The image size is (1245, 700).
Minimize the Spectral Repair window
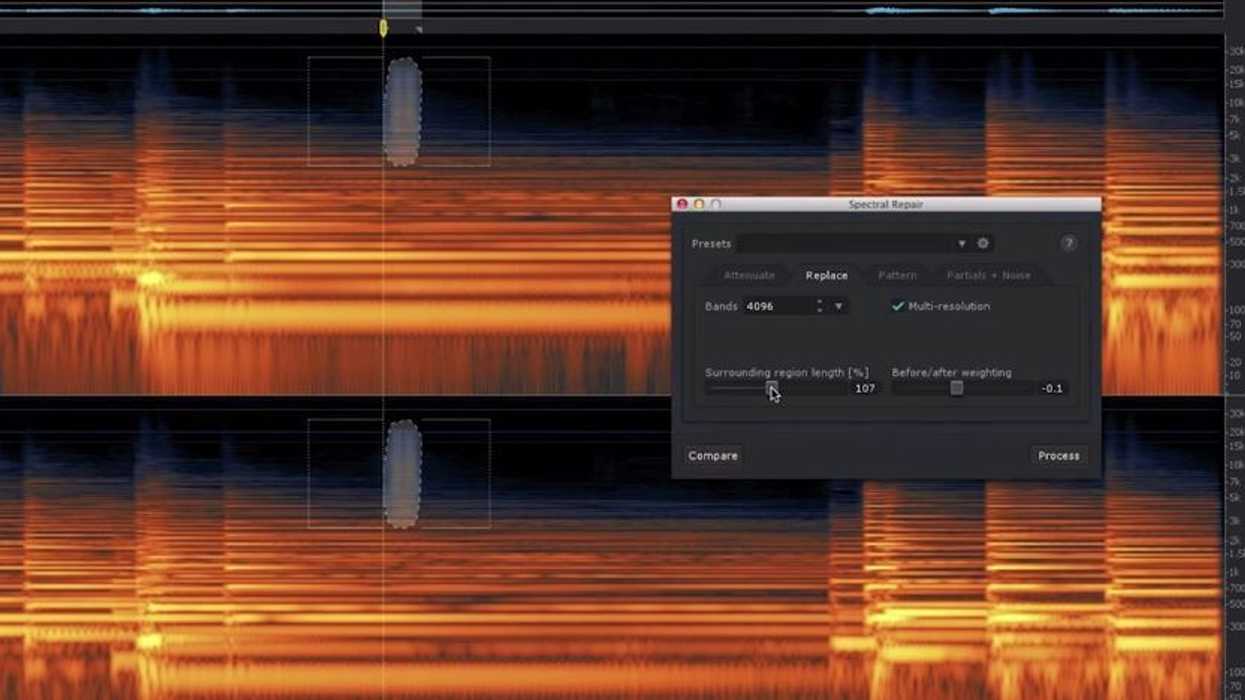[699, 204]
